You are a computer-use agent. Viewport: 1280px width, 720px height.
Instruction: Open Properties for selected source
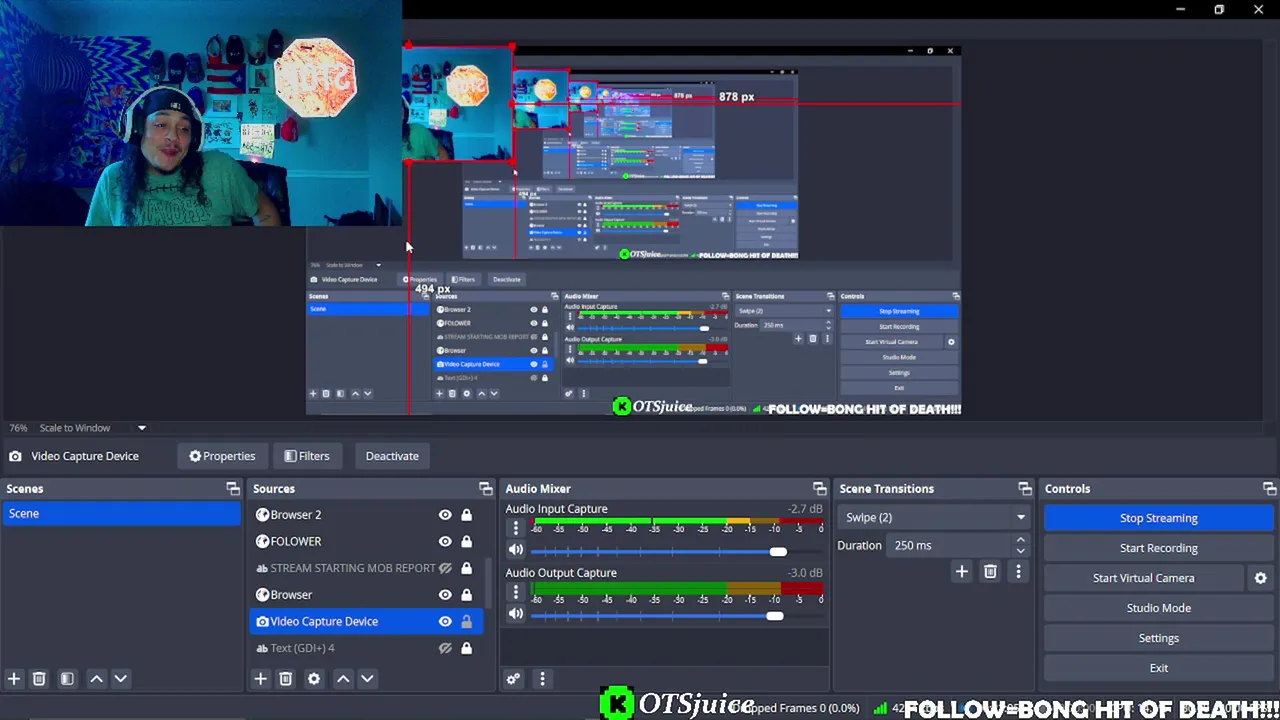222,456
